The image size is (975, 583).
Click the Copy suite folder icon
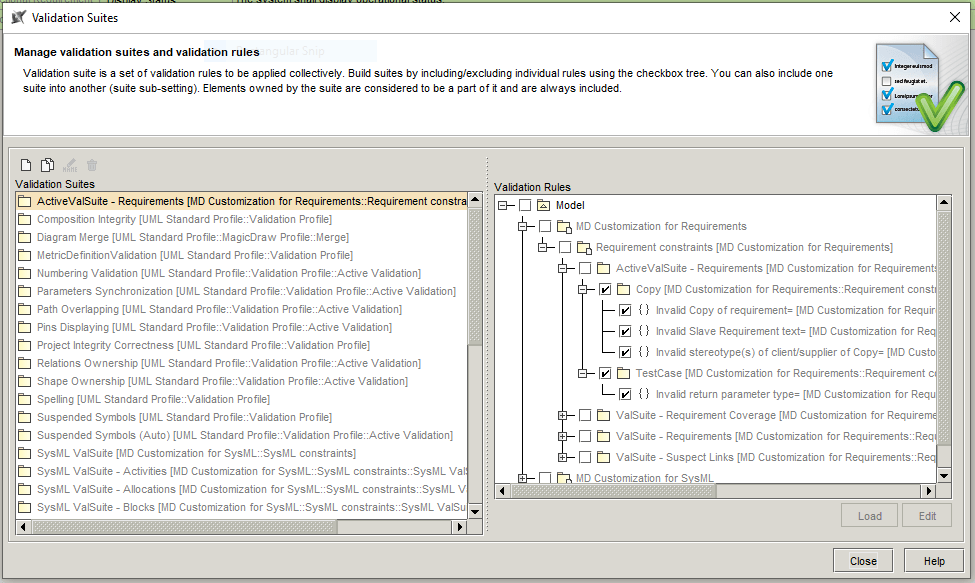[x=624, y=289]
